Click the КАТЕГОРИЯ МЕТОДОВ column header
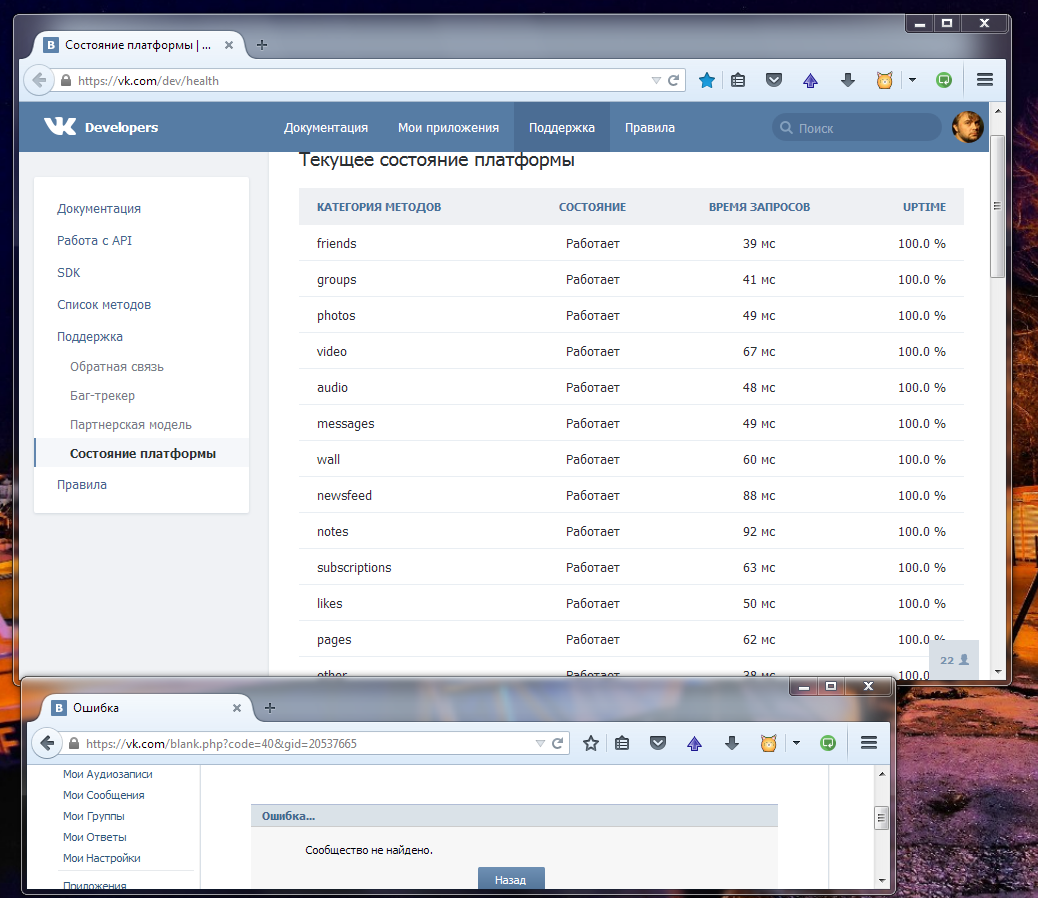1038x898 pixels. coord(379,206)
